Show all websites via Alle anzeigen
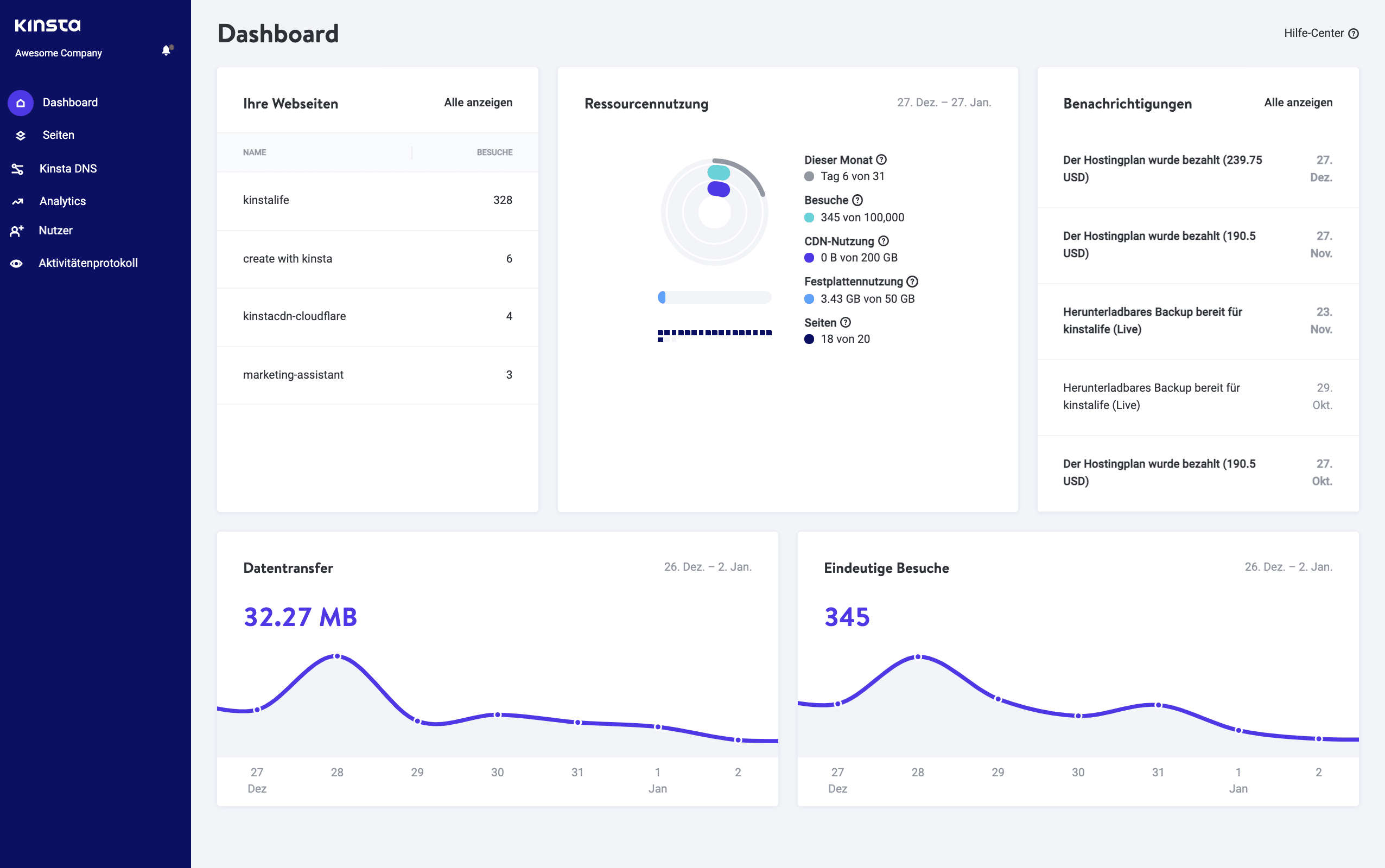 pyautogui.click(x=477, y=102)
